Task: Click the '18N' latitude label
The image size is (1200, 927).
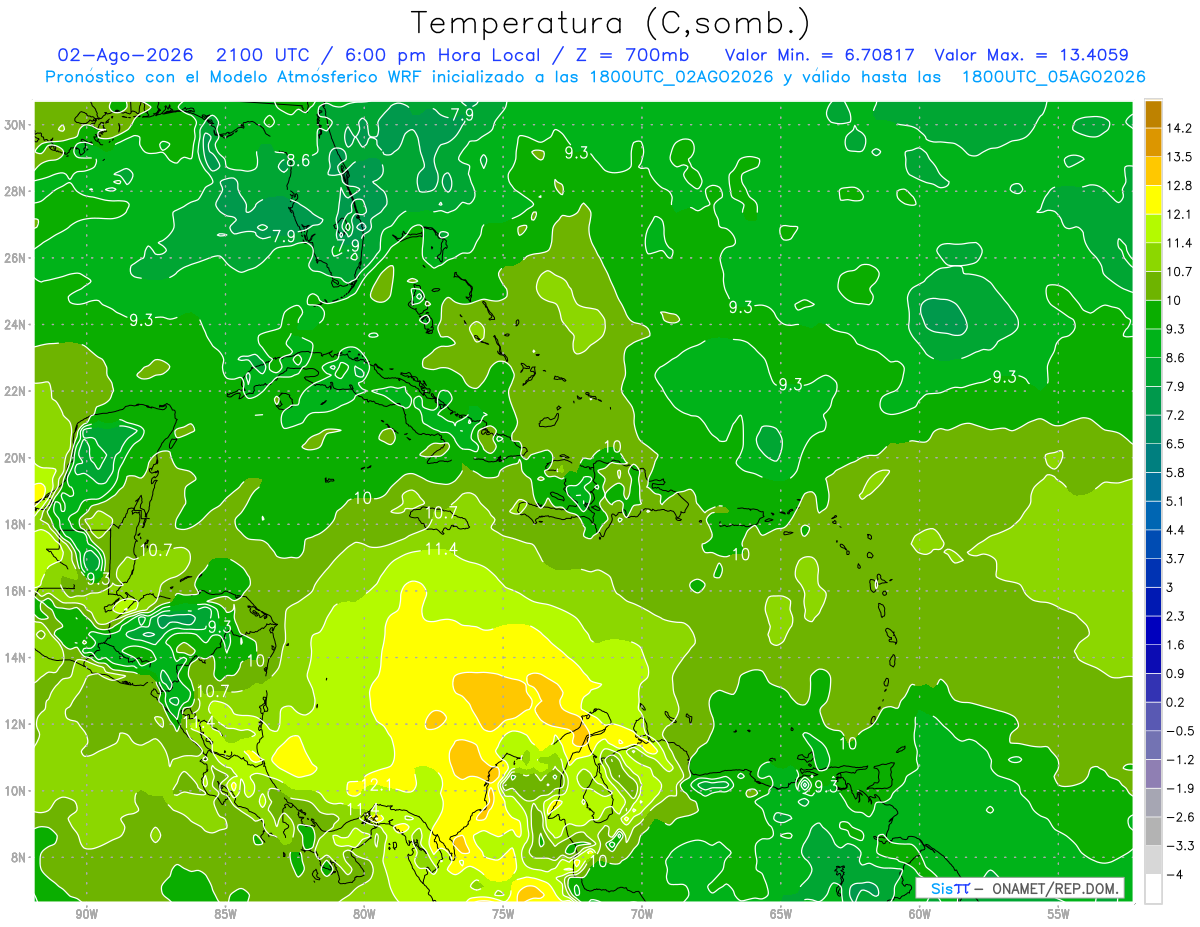Action: [15, 524]
